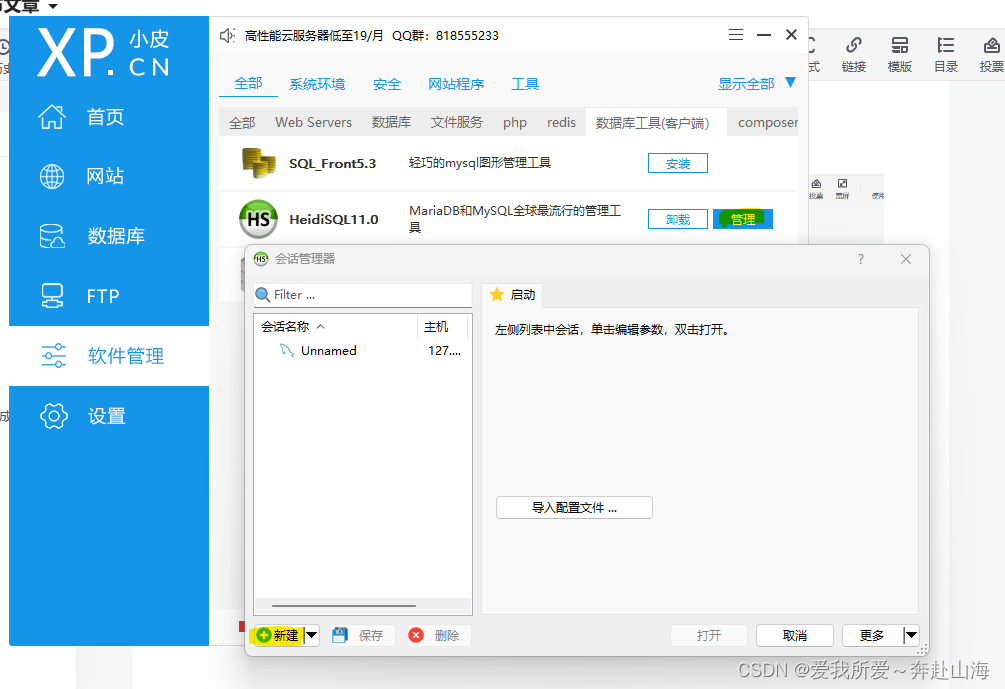Switch to 安全 tab

(x=386, y=84)
